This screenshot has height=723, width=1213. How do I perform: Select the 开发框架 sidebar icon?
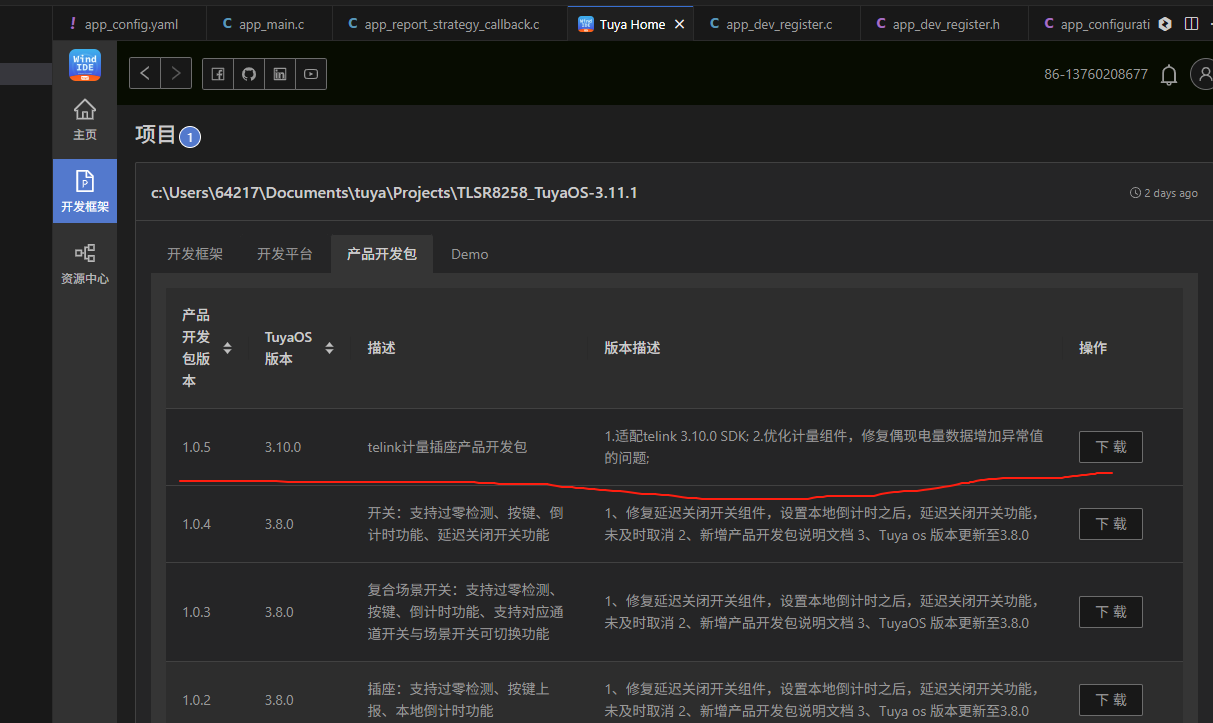point(85,192)
